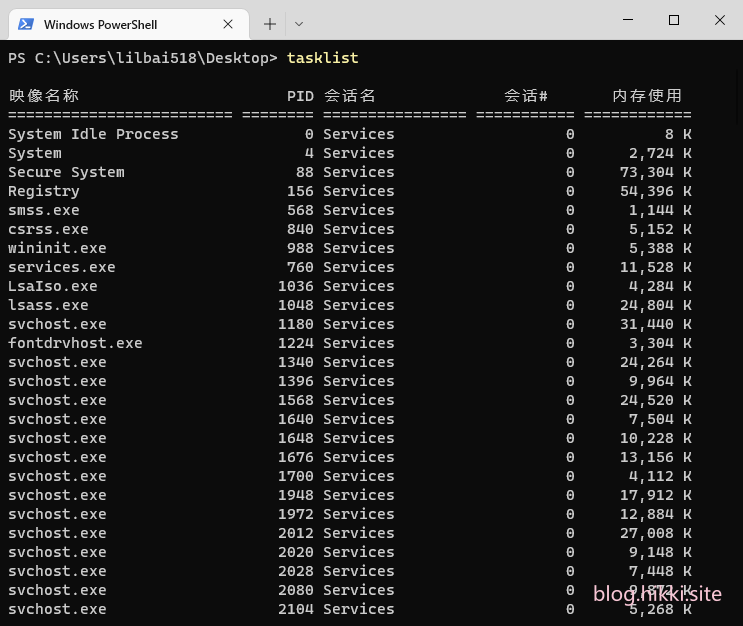
Task: Click memory value 13,156 K
Action: coord(656,457)
